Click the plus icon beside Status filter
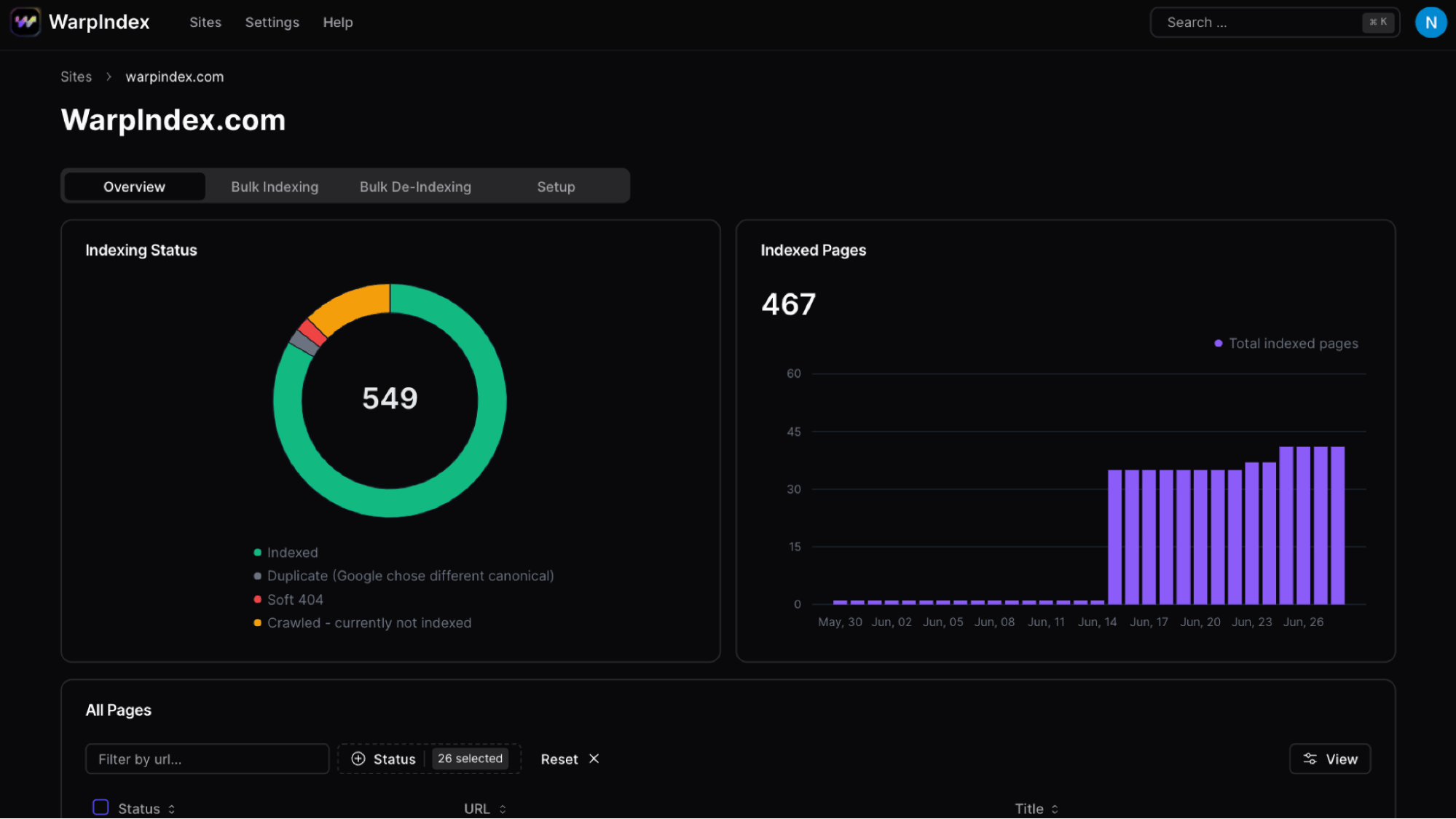 [x=358, y=759]
